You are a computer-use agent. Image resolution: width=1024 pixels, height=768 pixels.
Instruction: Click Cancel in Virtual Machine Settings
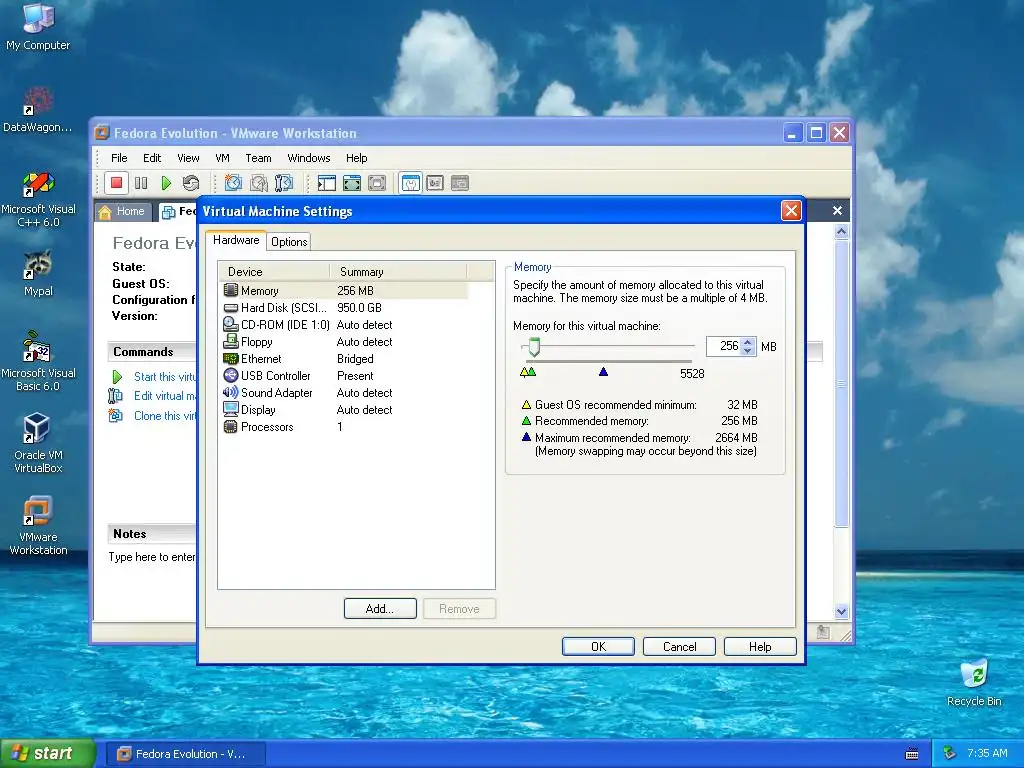[x=679, y=647]
